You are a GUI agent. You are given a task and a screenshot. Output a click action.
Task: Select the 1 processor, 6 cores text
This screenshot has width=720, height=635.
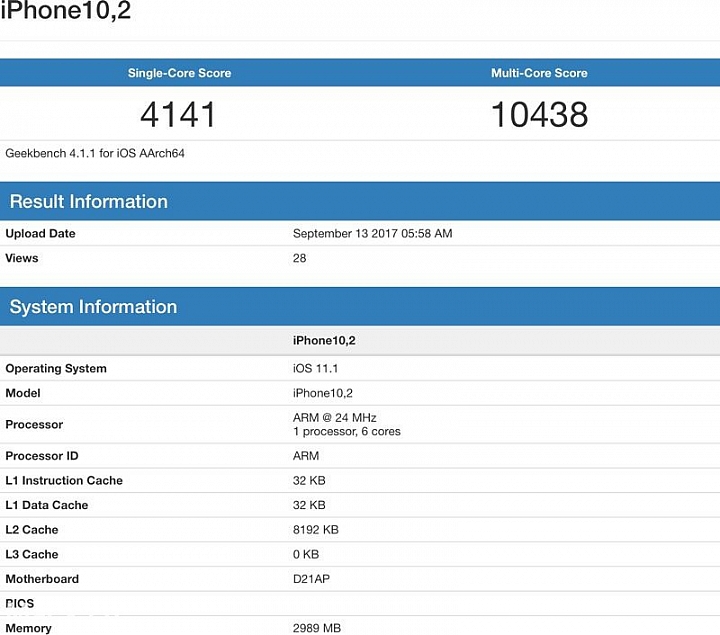pyautogui.click(x=347, y=431)
